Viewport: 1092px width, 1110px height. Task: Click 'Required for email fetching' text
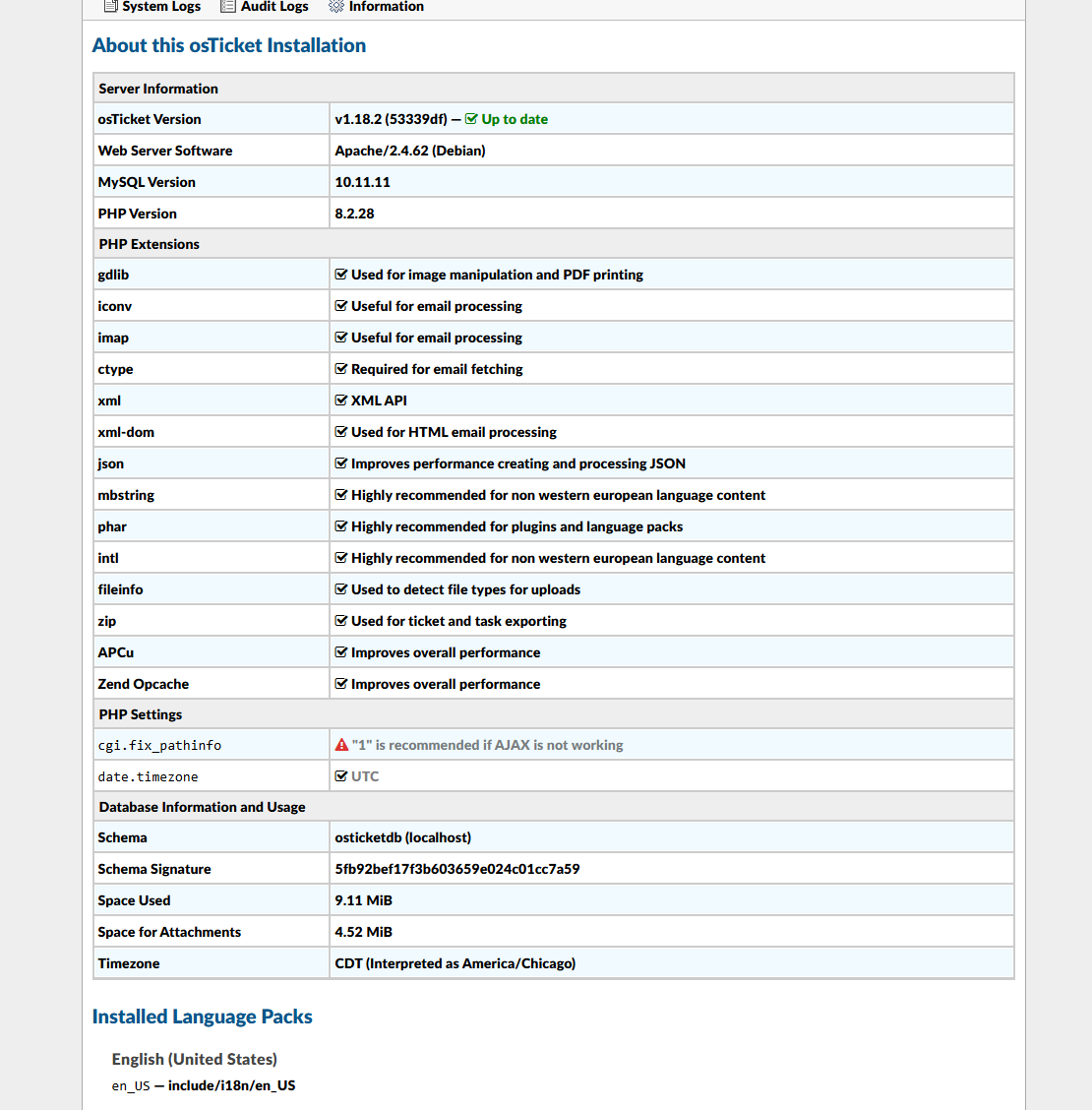[437, 369]
